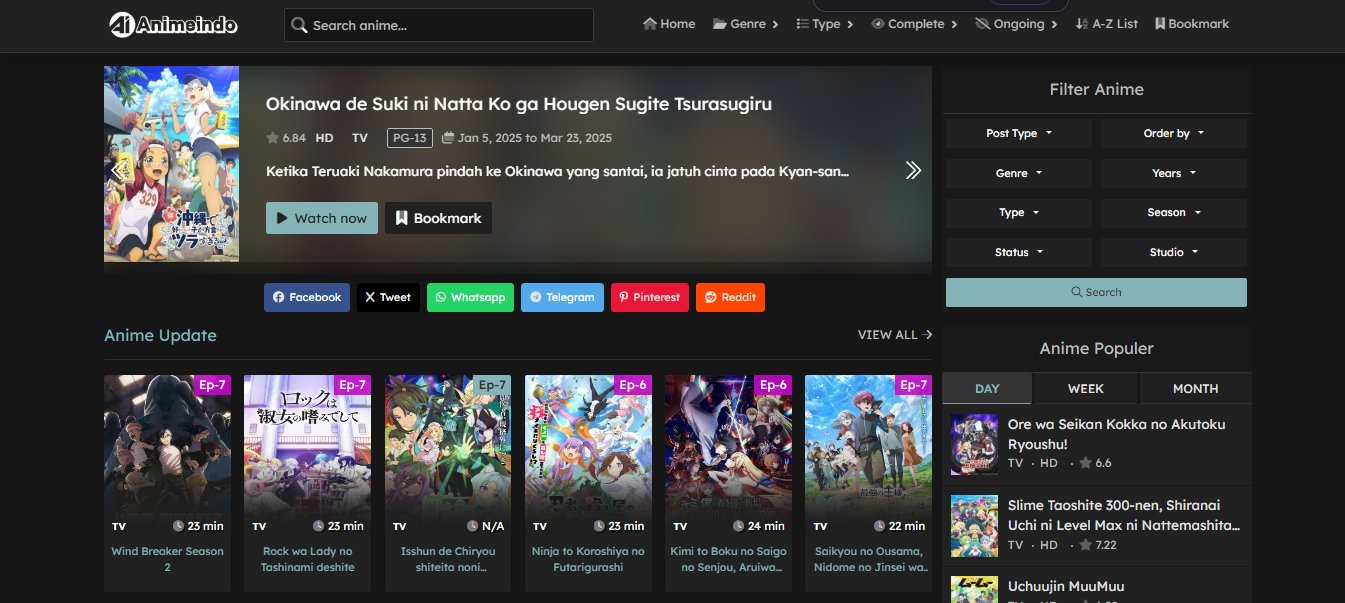
Task: Click the Genre folder icon
Action: pos(720,24)
